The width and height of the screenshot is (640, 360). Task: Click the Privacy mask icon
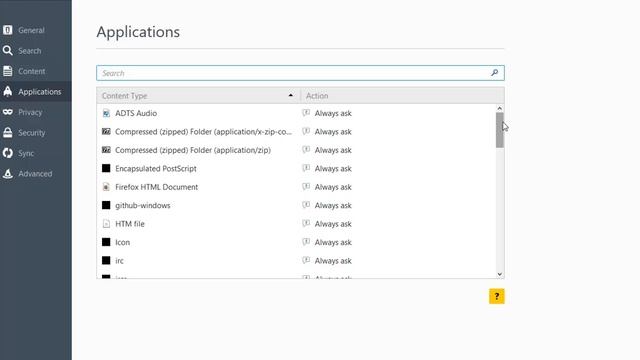7,112
